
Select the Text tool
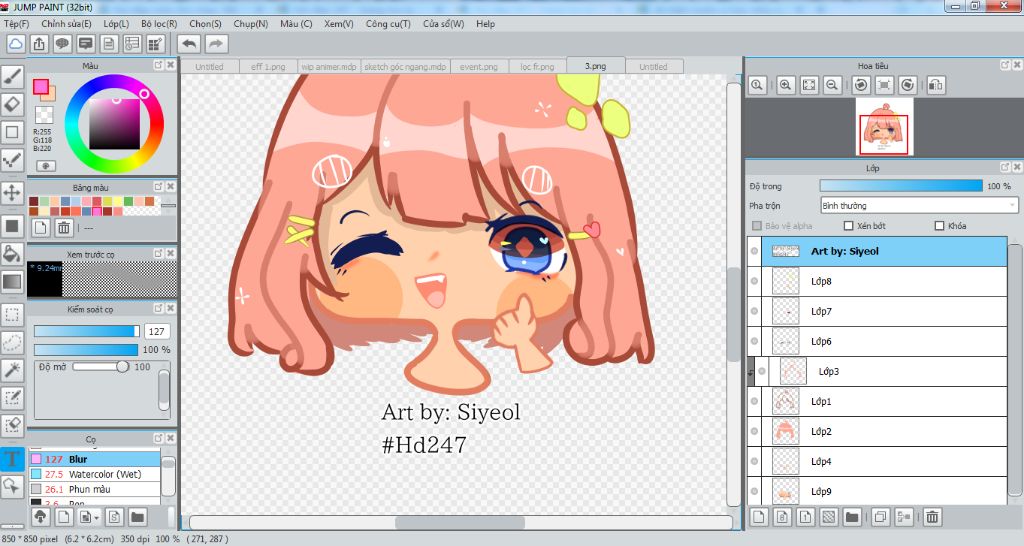[x=12, y=458]
